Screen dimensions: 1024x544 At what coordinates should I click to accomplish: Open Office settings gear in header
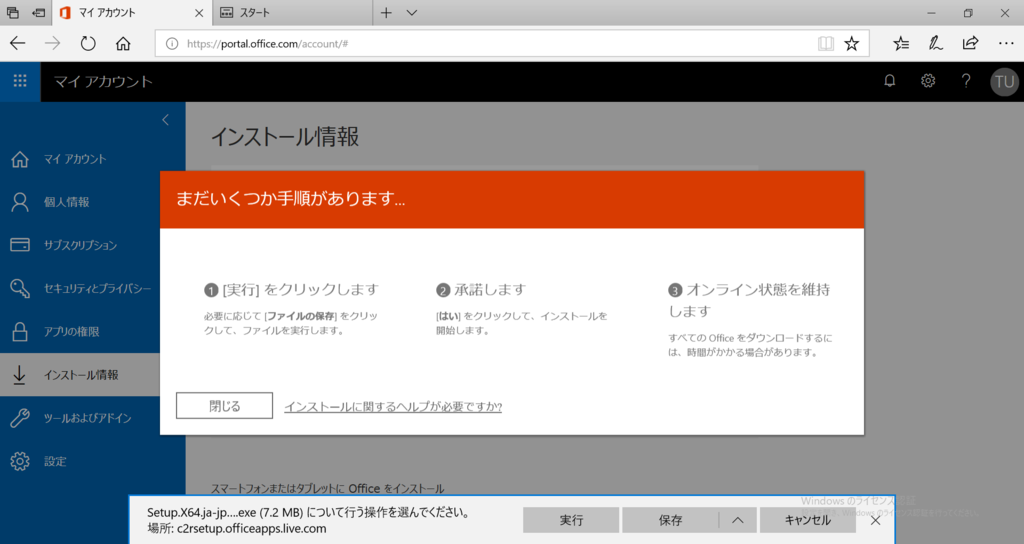[928, 81]
